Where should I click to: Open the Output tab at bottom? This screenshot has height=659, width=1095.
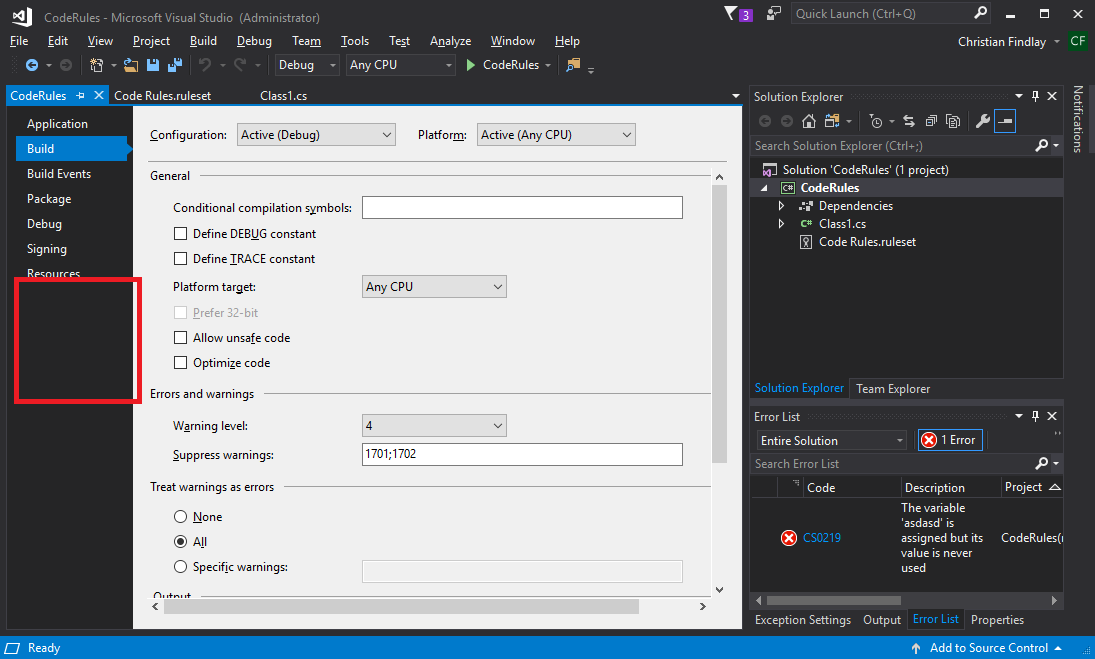(x=882, y=620)
